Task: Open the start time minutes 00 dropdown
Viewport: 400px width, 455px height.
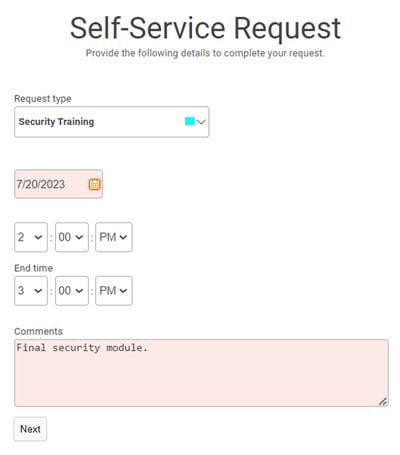Action: (72, 237)
